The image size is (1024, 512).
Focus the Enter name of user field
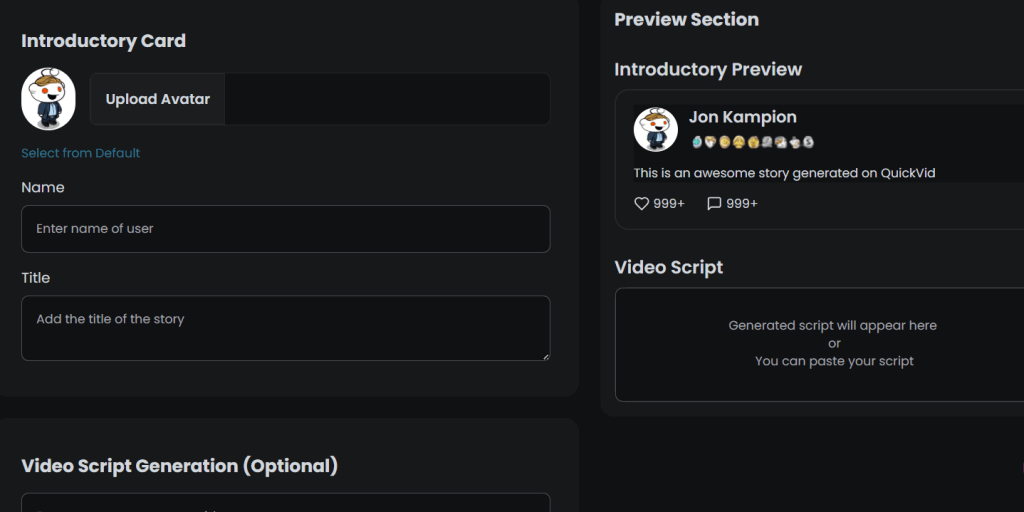[x=285, y=229]
